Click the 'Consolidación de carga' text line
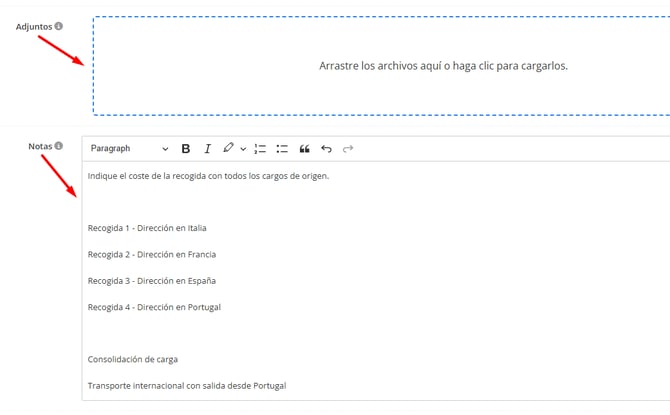670x415 pixels. point(132,359)
